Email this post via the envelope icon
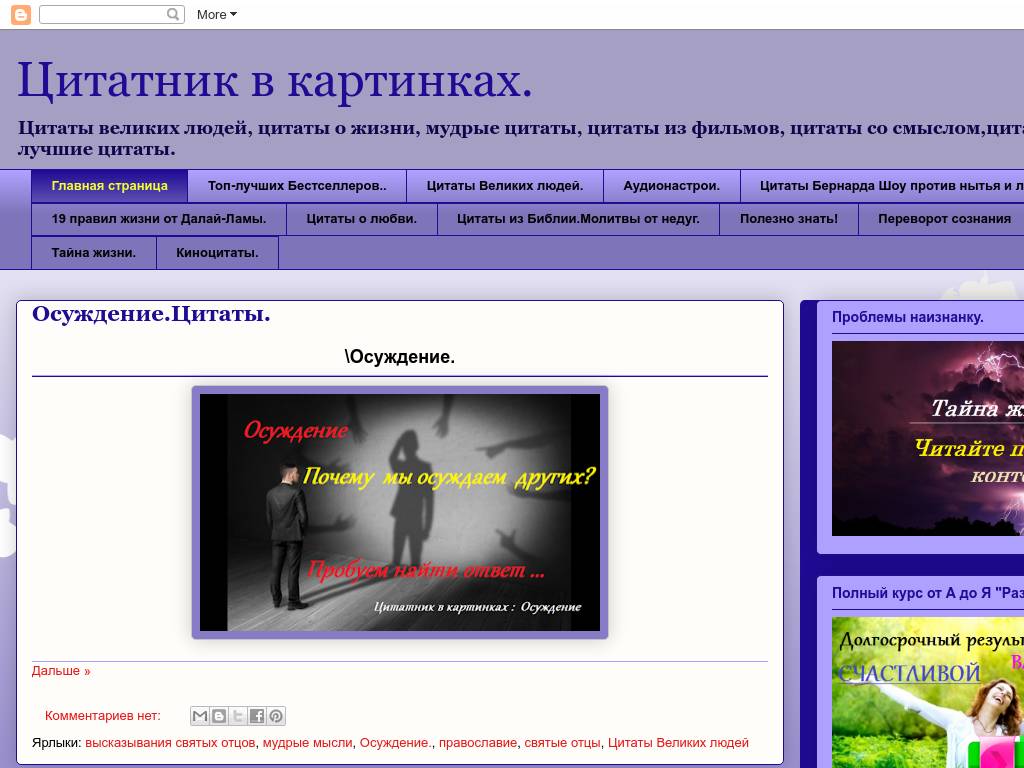The height and width of the screenshot is (768, 1024). click(199, 716)
